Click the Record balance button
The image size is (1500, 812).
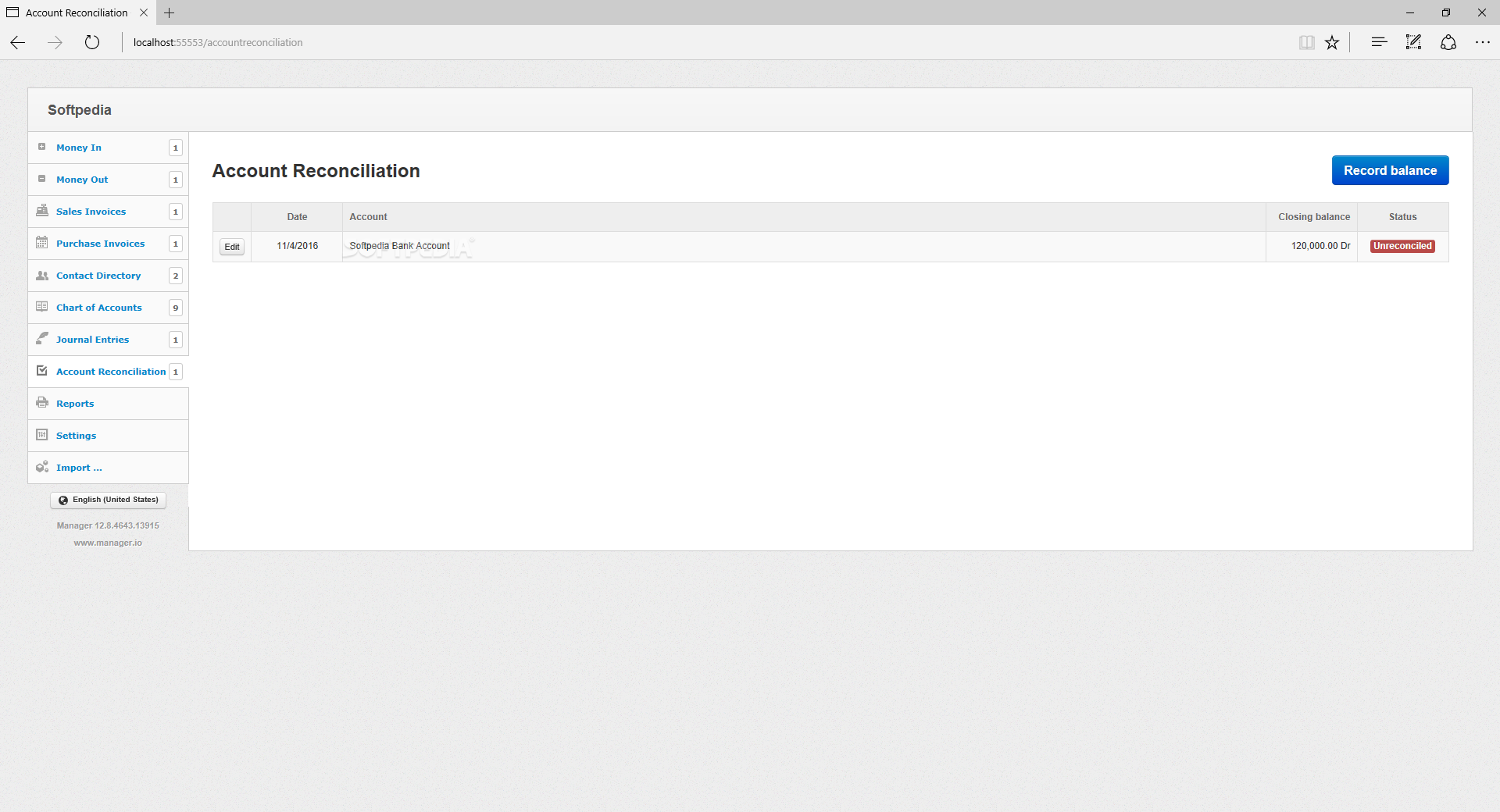pos(1390,170)
